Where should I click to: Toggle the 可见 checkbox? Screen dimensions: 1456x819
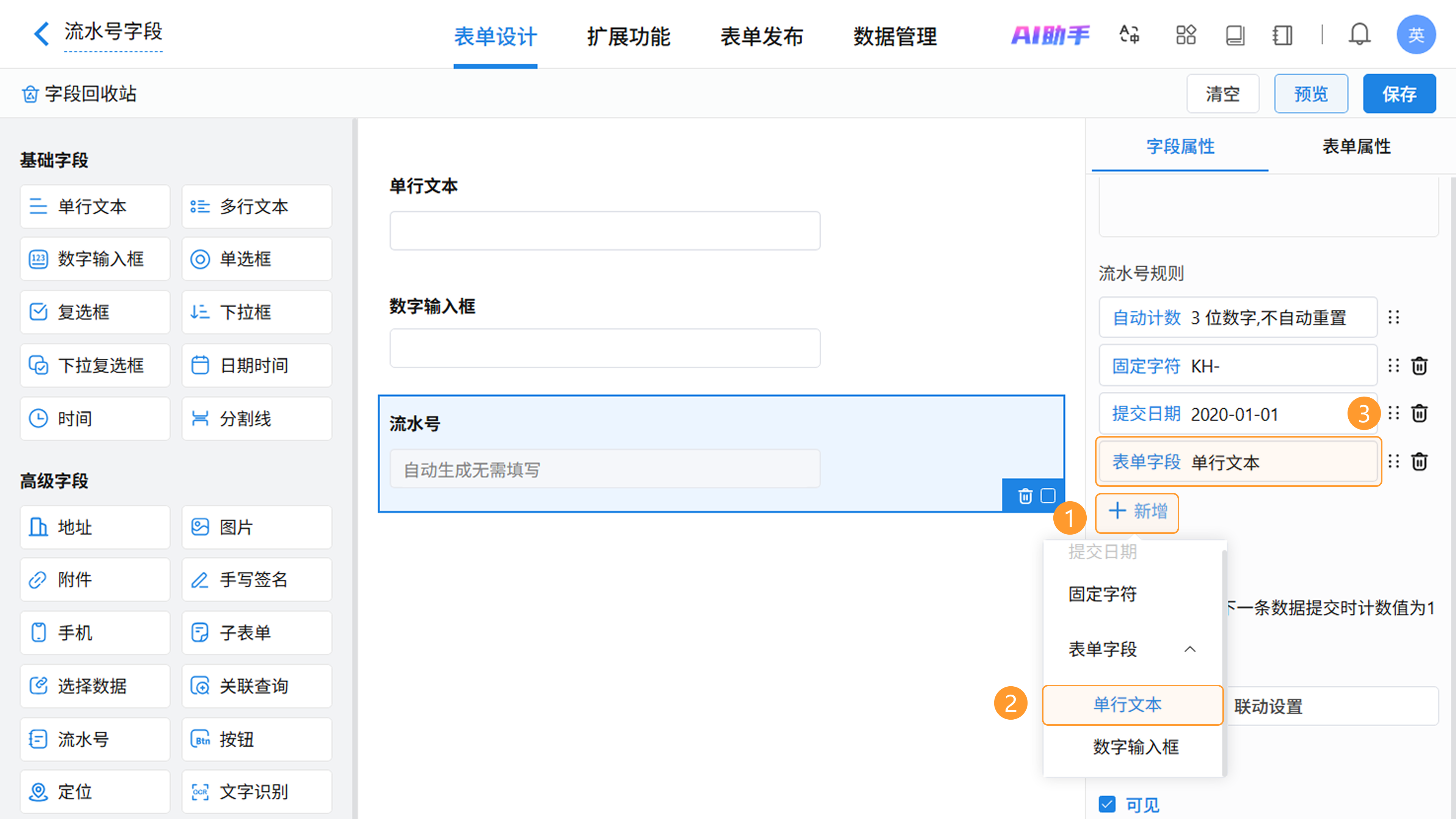pyautogui.click(x=1107, y=804)
